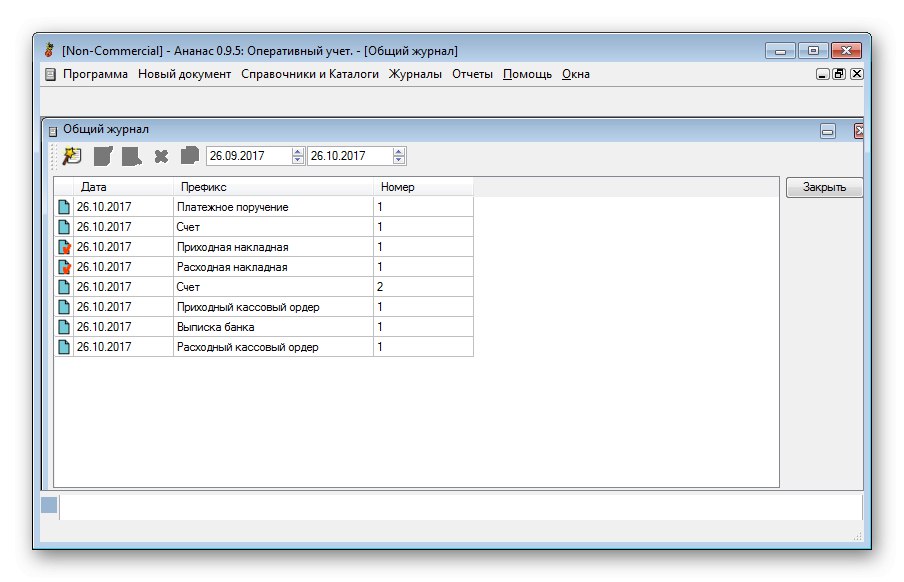
Task: Decrease the start date with down arrow
Action: pyautogui.click(x=297, y=160)
